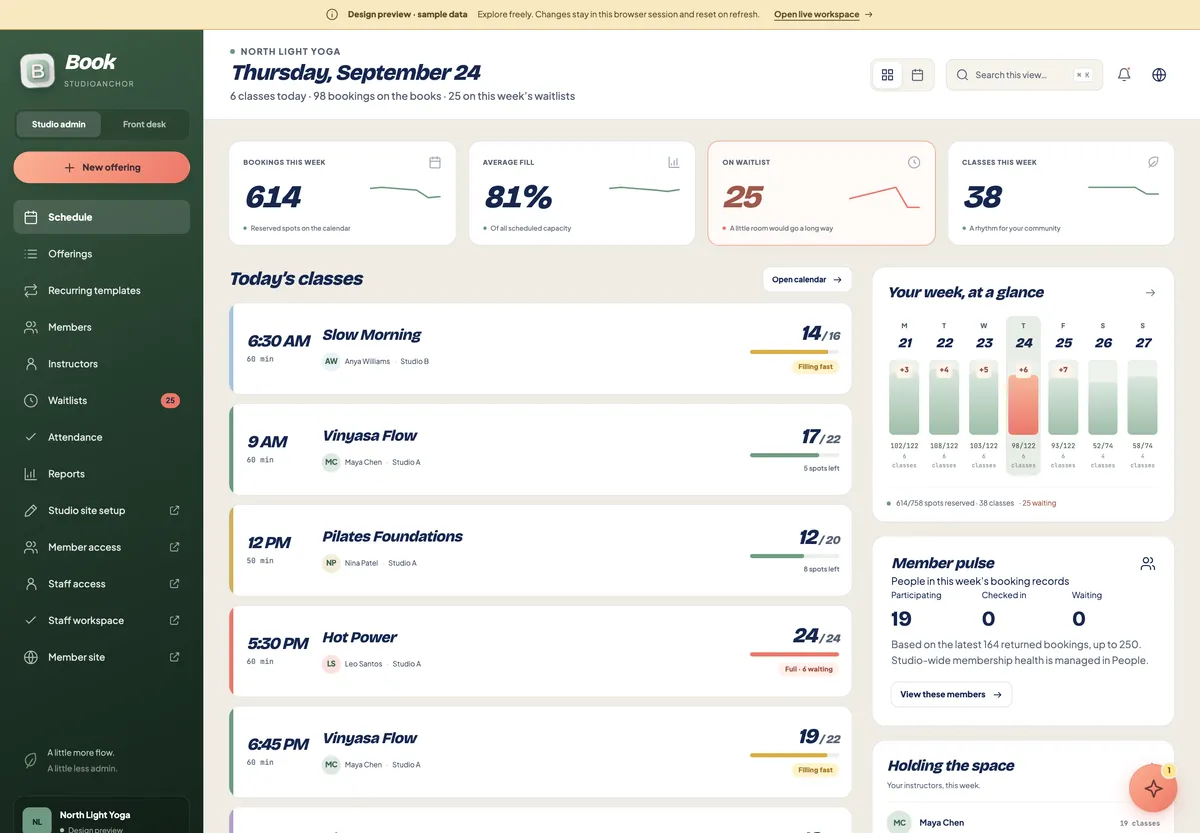Click the Staff access person icon
The image size is (1200, 833).
(31, 584)
